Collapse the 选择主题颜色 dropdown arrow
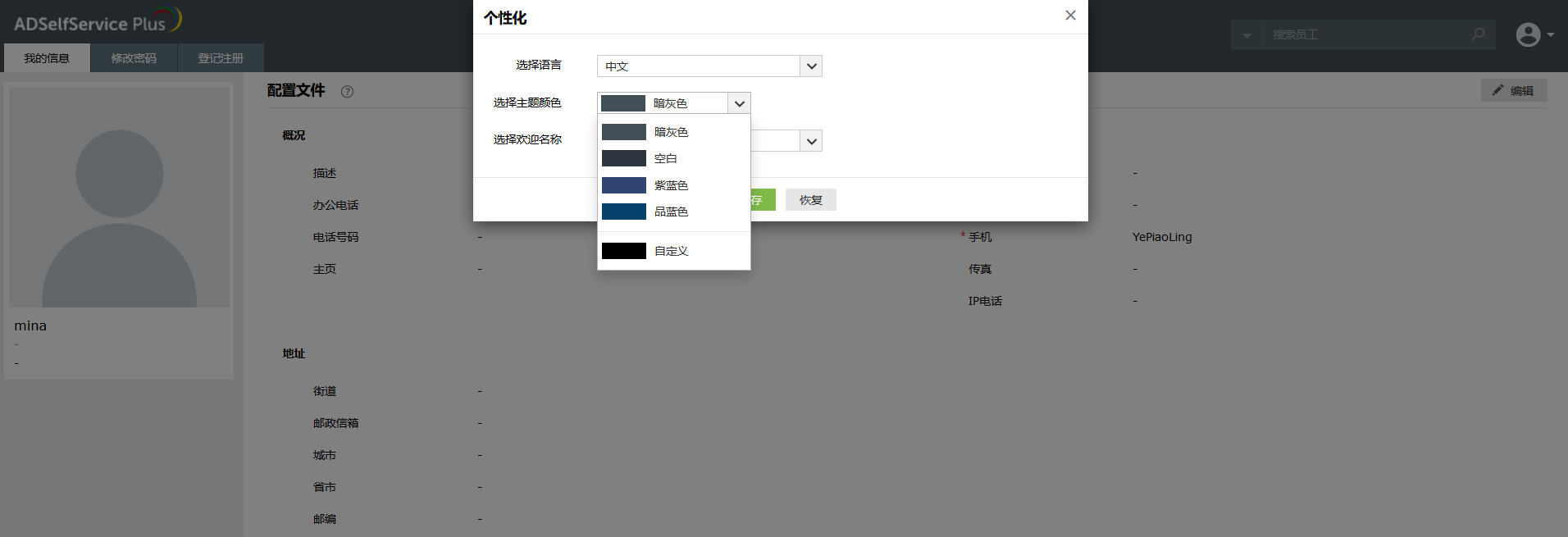The image size is (1568, 537). [x=739, y=103]
